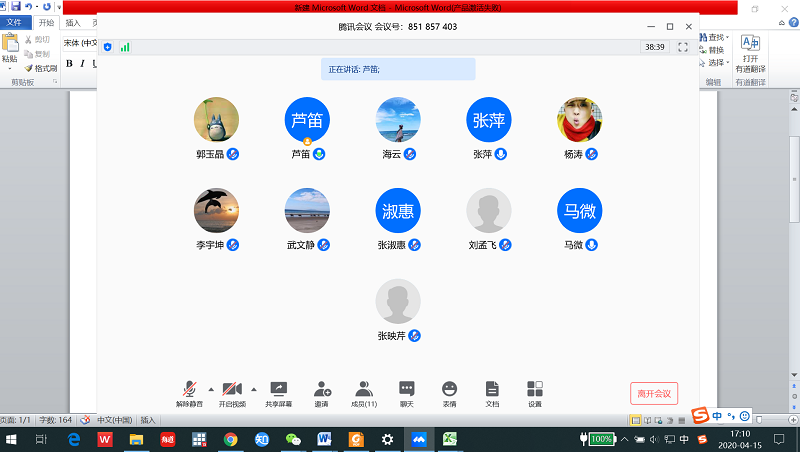The width and height of the screenshot is (800, 452).
Task: Expand video options arrow beside camera button
Action: pos(254,390)
